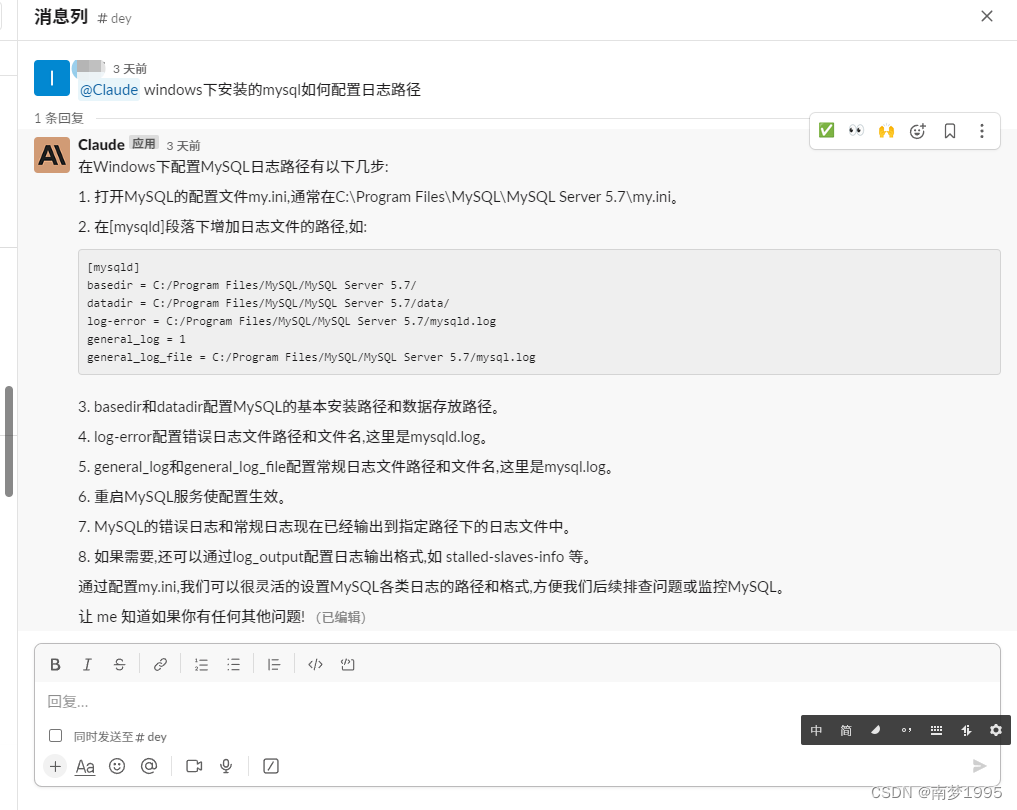The height and width of the screenshot is (810, 1017).
Task: Click the @Claude mention link
Action: click(109, 89)
